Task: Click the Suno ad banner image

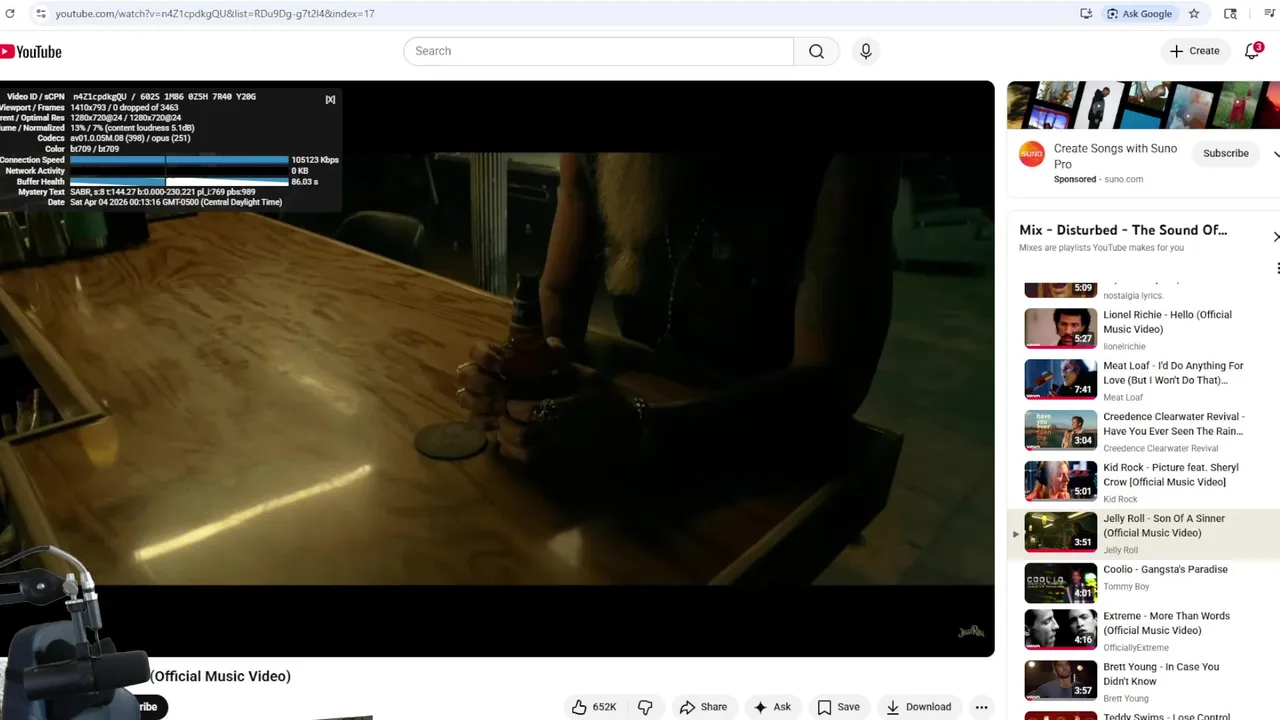Action: tap(1143, 106)
